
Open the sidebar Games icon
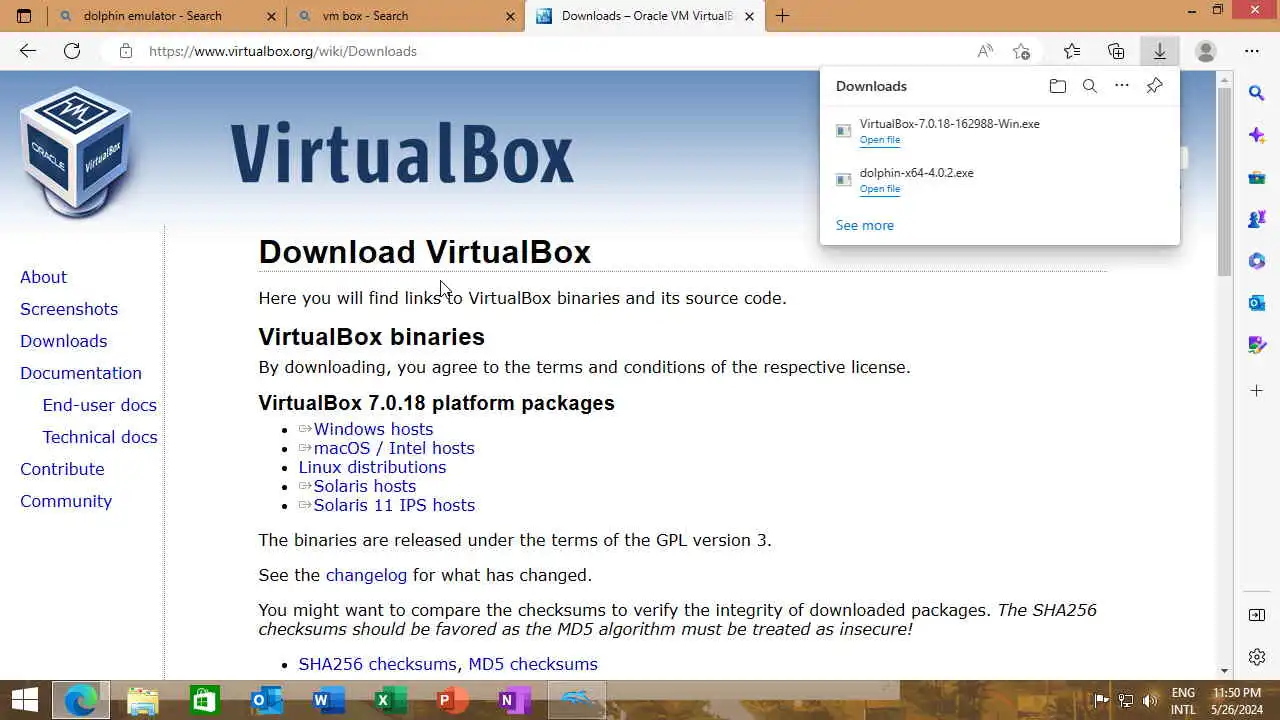pos(1257,219)
